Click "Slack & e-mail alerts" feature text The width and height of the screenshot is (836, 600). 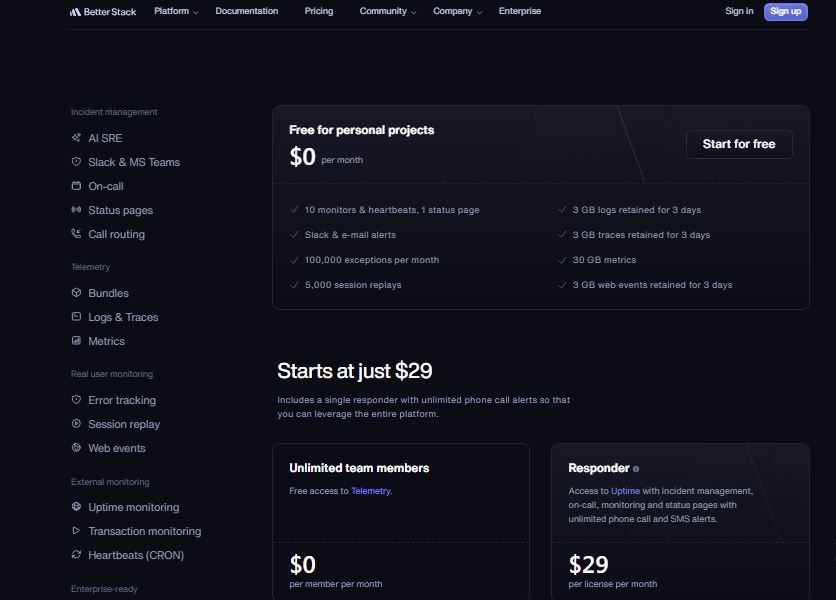pos(350,235)
